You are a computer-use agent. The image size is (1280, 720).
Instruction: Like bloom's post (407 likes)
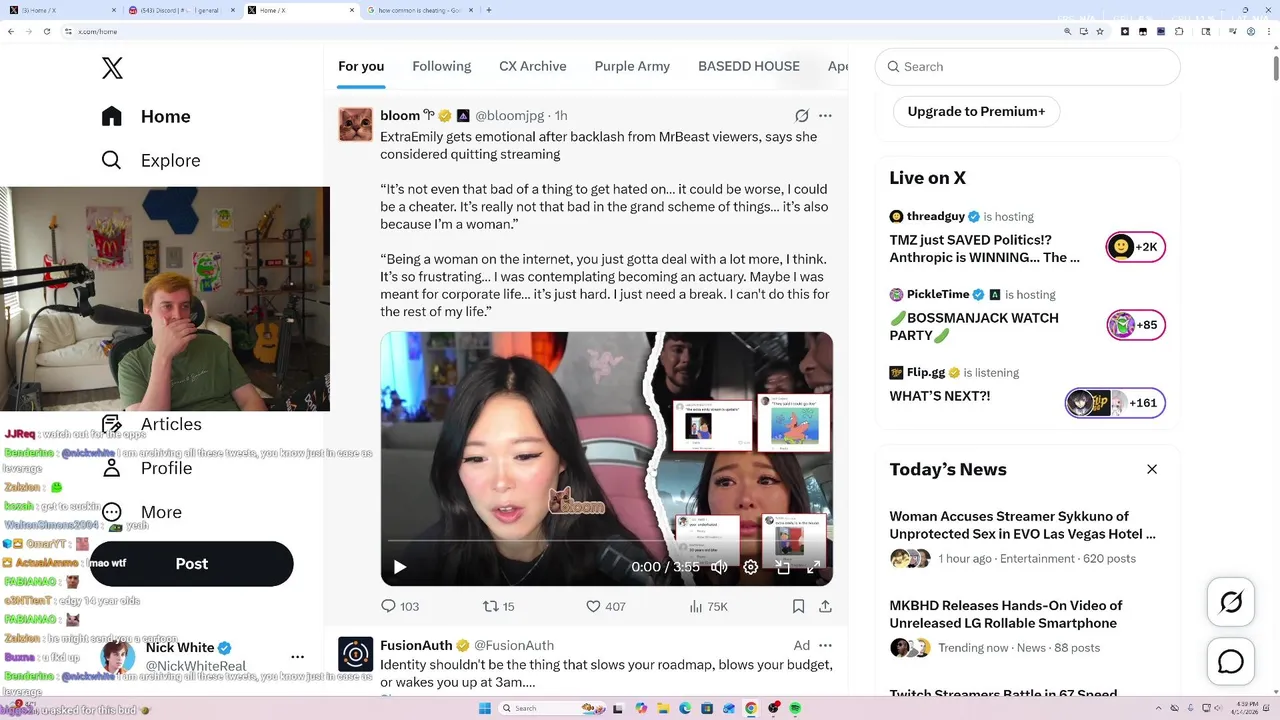tap(606, 606)
